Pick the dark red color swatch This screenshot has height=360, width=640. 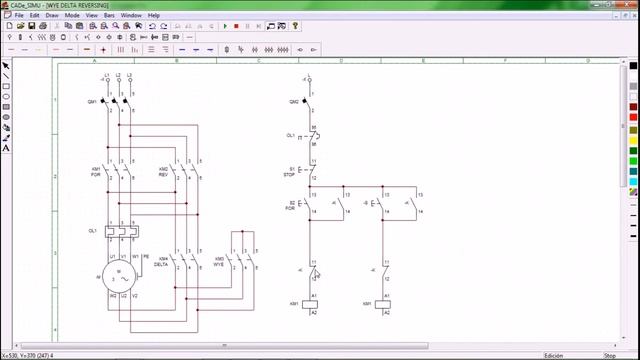tap(633, 107)
